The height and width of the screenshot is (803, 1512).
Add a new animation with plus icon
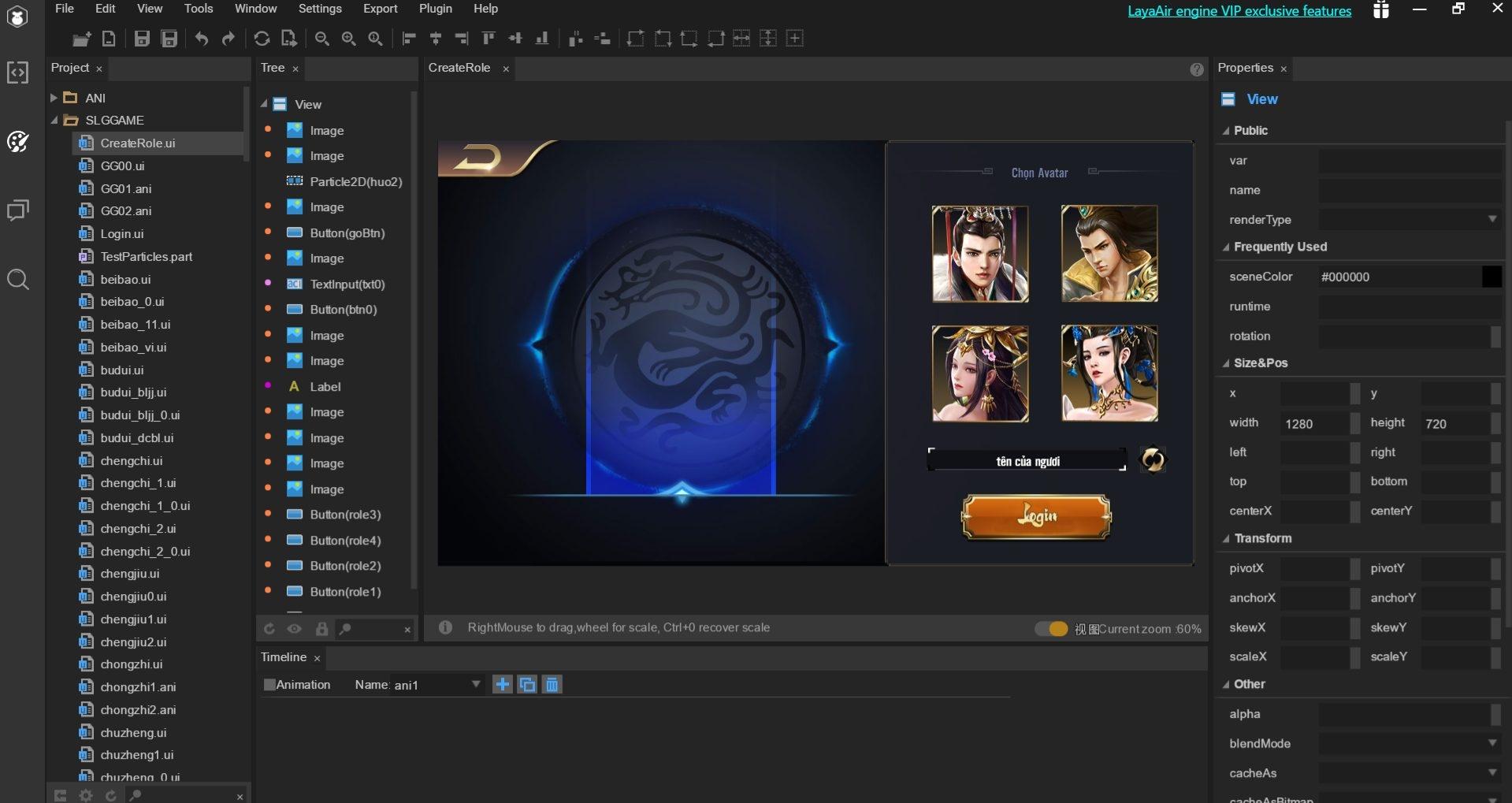tap(502, 685)
